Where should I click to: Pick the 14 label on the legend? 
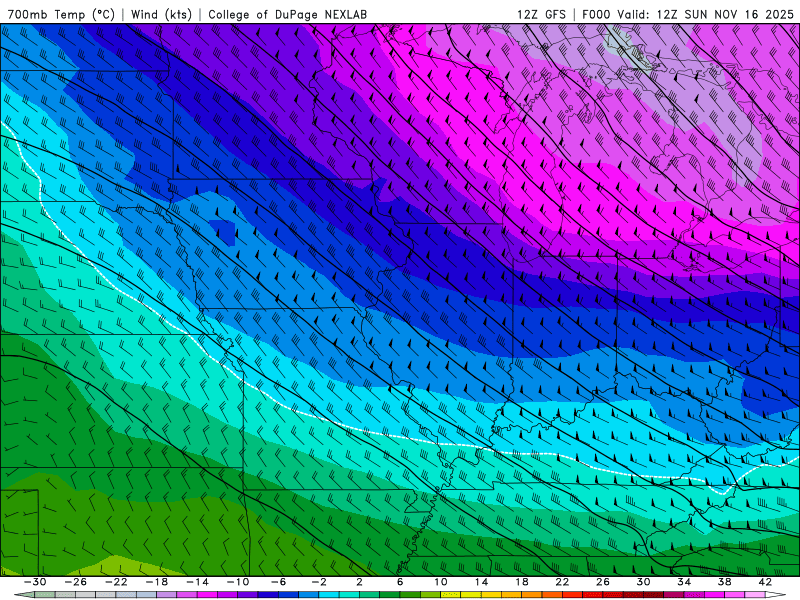[481, 582]
